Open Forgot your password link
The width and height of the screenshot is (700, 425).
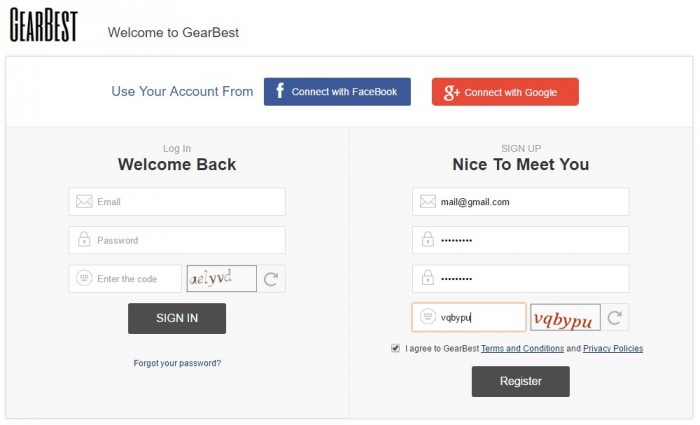tap(177, 363)
